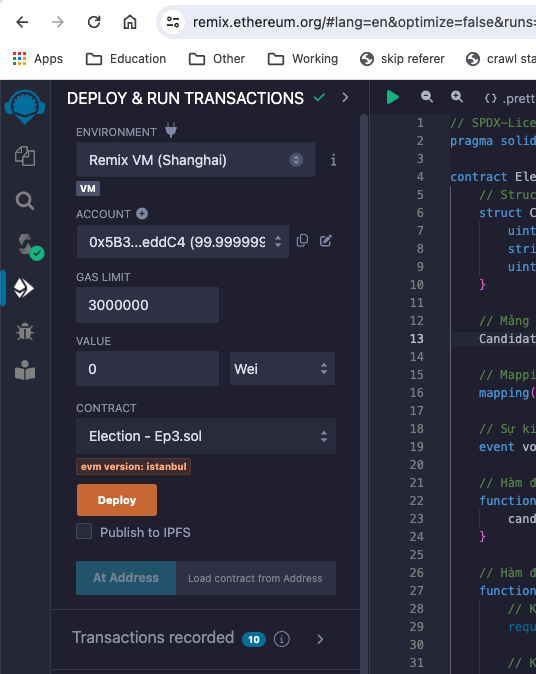Click editor line number 22
The width and height of the screenshot is (536, 674).
click(x=417, y=501)
